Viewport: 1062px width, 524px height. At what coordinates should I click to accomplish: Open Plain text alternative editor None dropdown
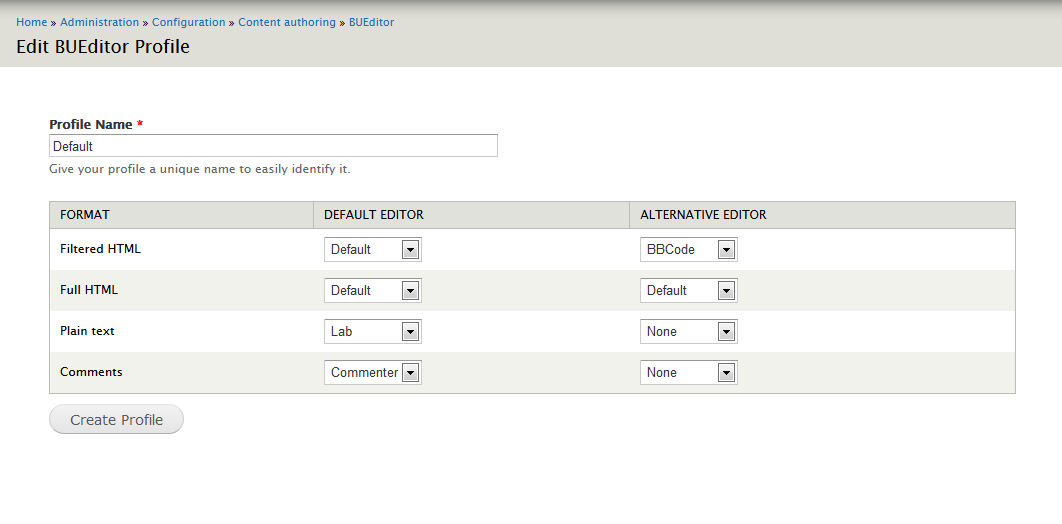point(688,332)
